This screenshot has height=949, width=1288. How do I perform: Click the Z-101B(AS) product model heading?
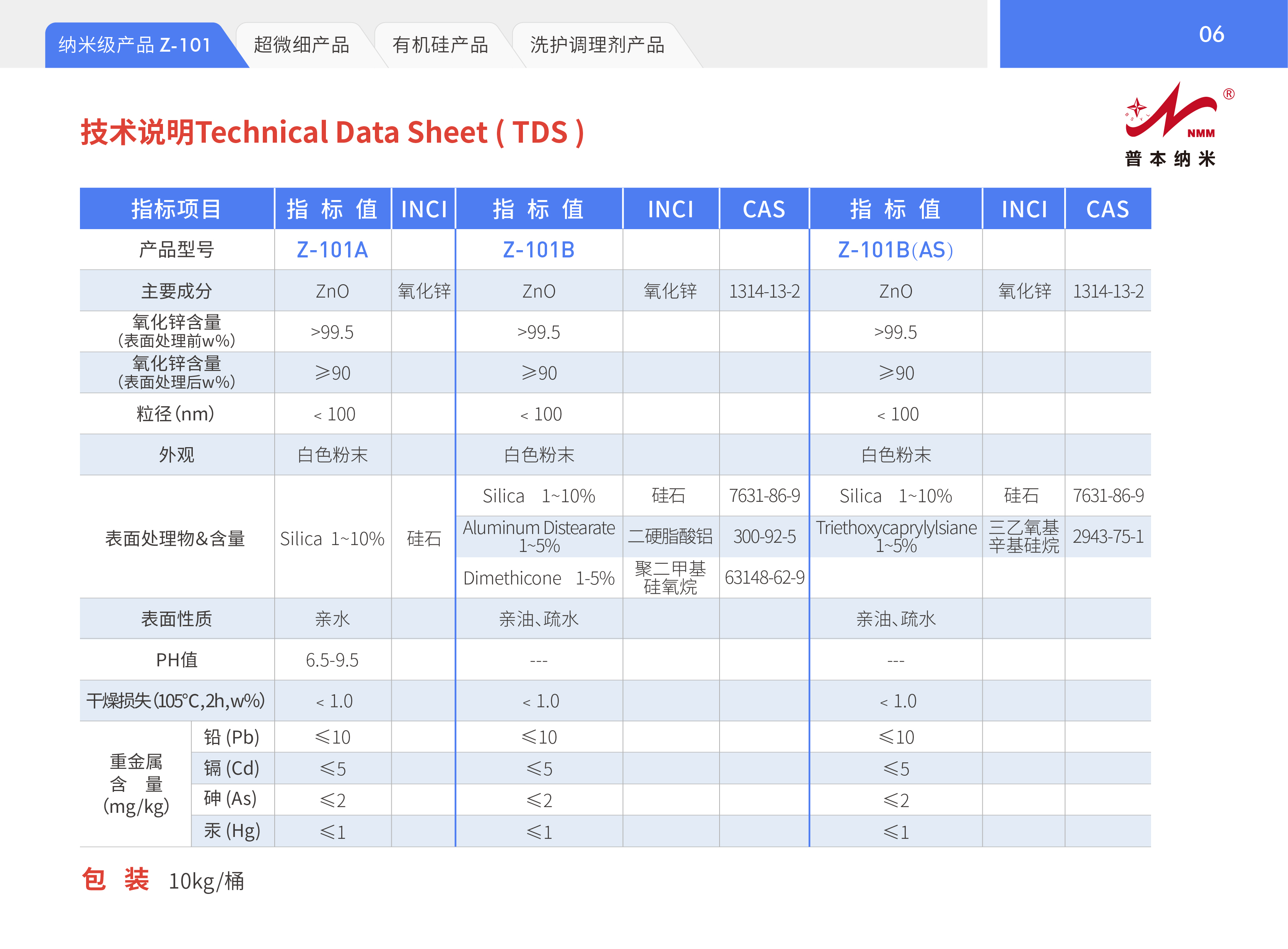[x=895, y=250]
